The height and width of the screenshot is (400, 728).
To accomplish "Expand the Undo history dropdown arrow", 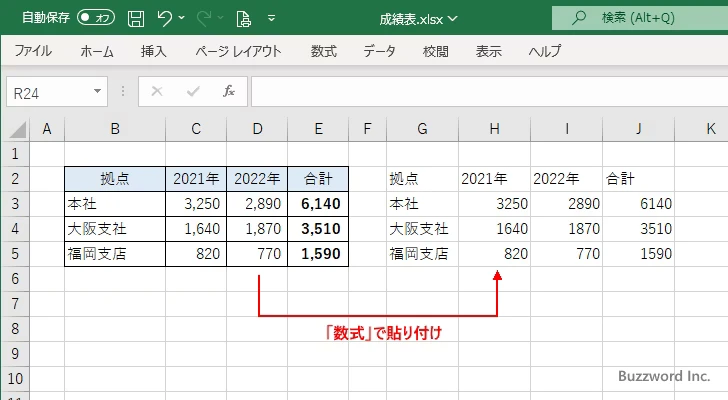I will (184, 17).
